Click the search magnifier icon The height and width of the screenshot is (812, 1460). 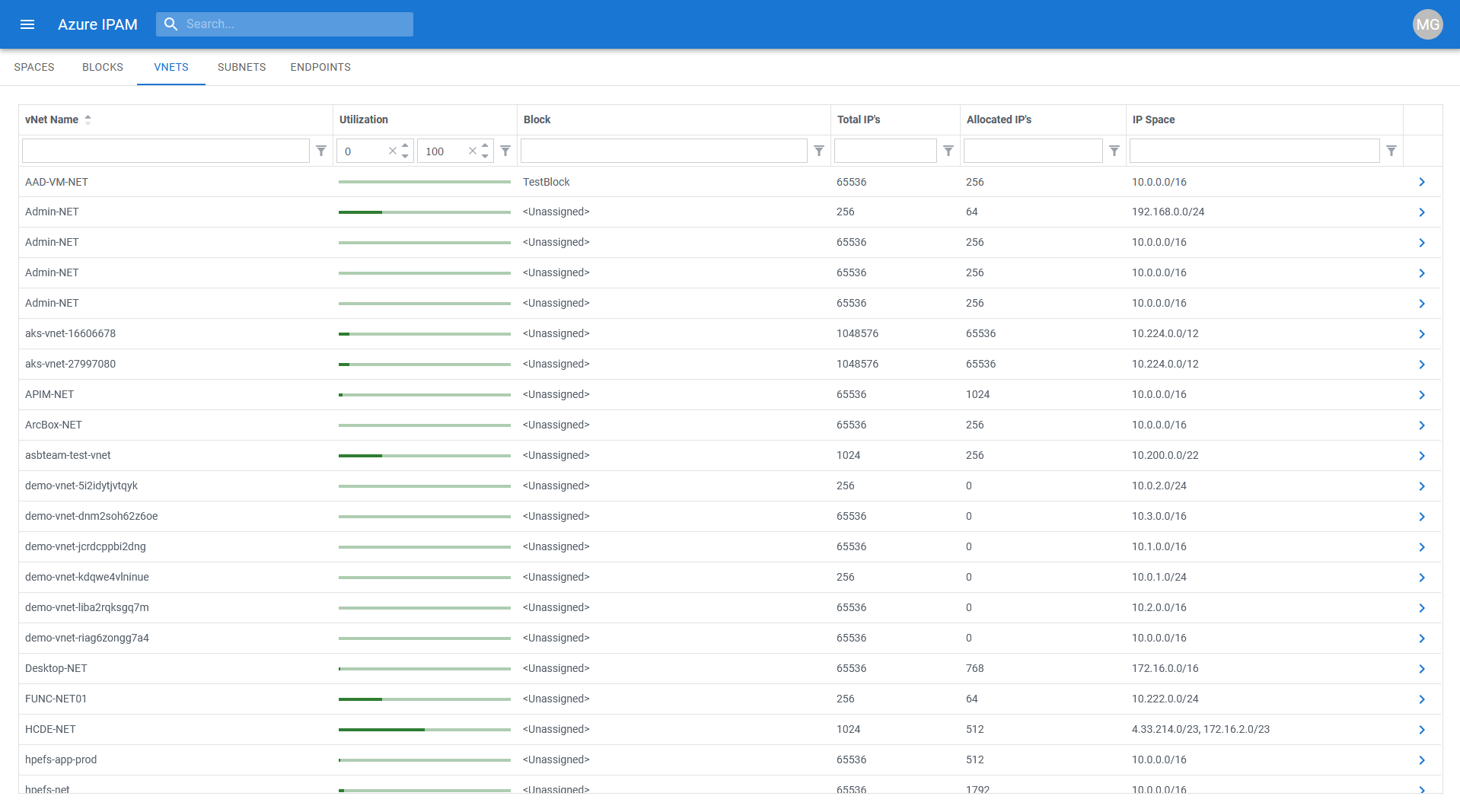pyautogui.click(x=171, y=24)
